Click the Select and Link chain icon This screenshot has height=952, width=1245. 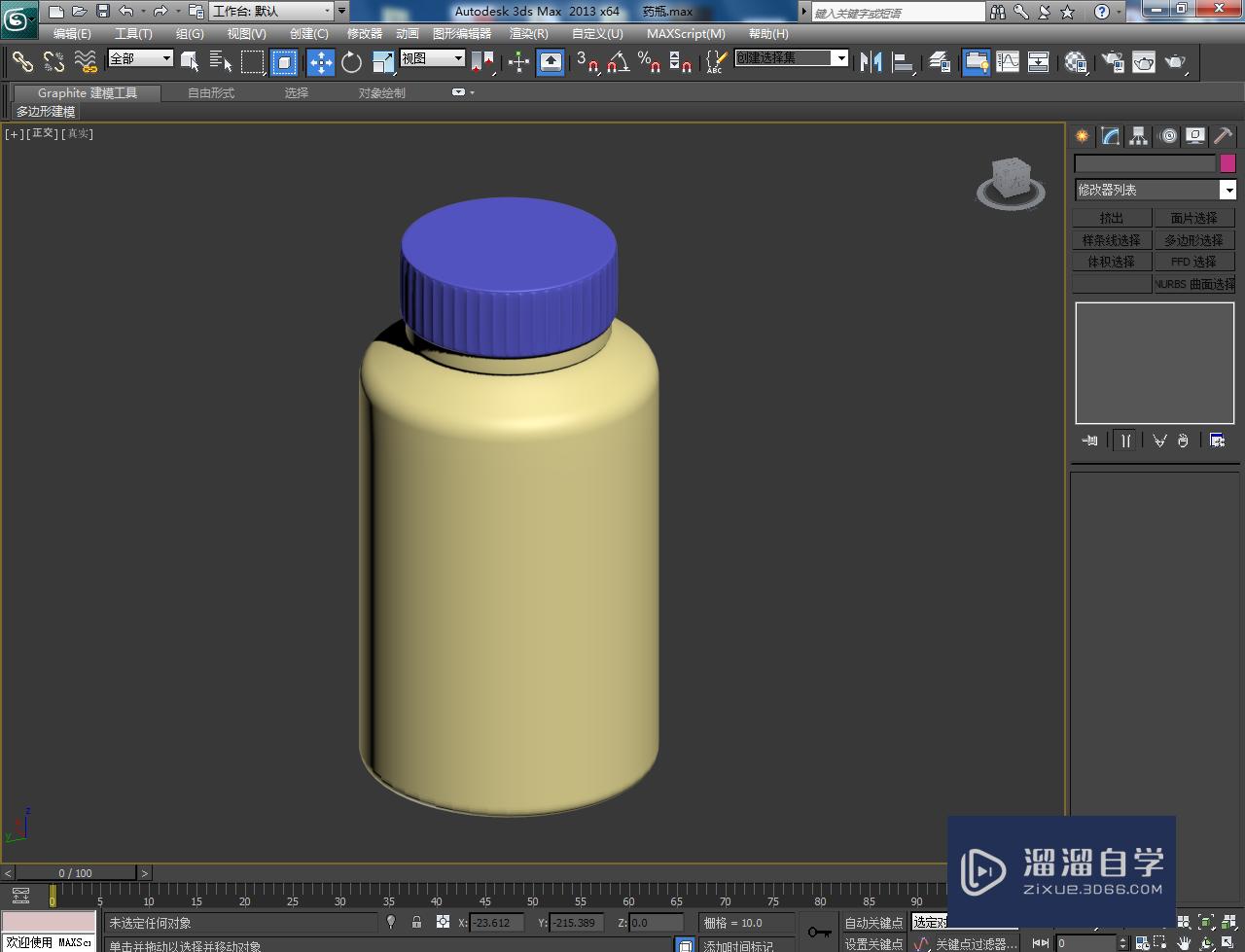point(22,62)
